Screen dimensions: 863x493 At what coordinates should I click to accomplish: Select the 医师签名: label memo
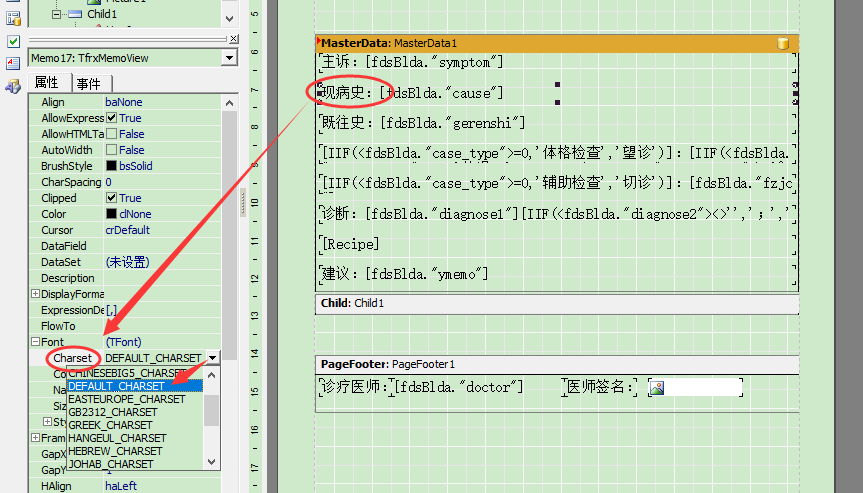(600, 387)
